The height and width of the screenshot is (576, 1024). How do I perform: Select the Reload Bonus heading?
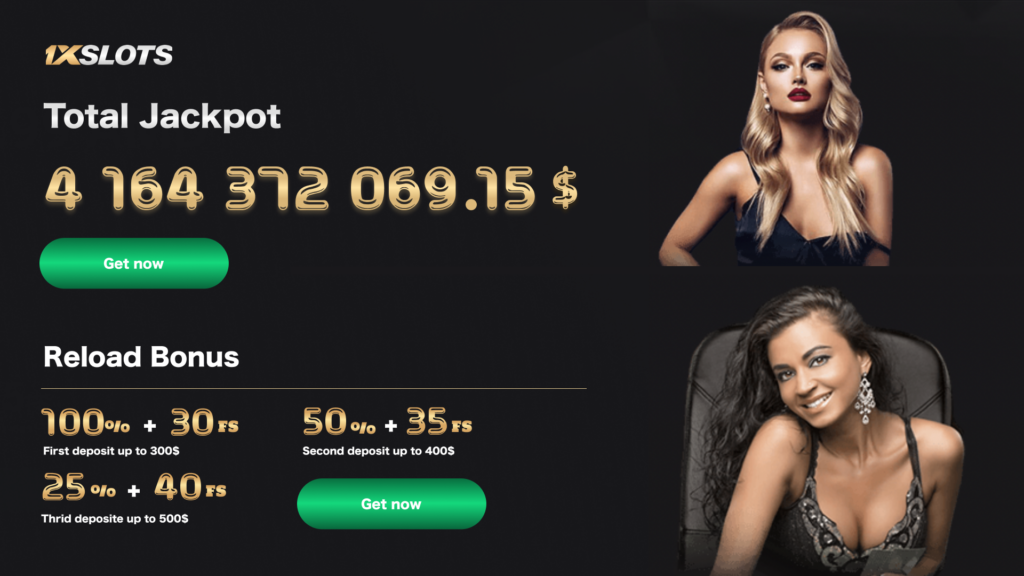pyautogui.click(x=141, y=357)
